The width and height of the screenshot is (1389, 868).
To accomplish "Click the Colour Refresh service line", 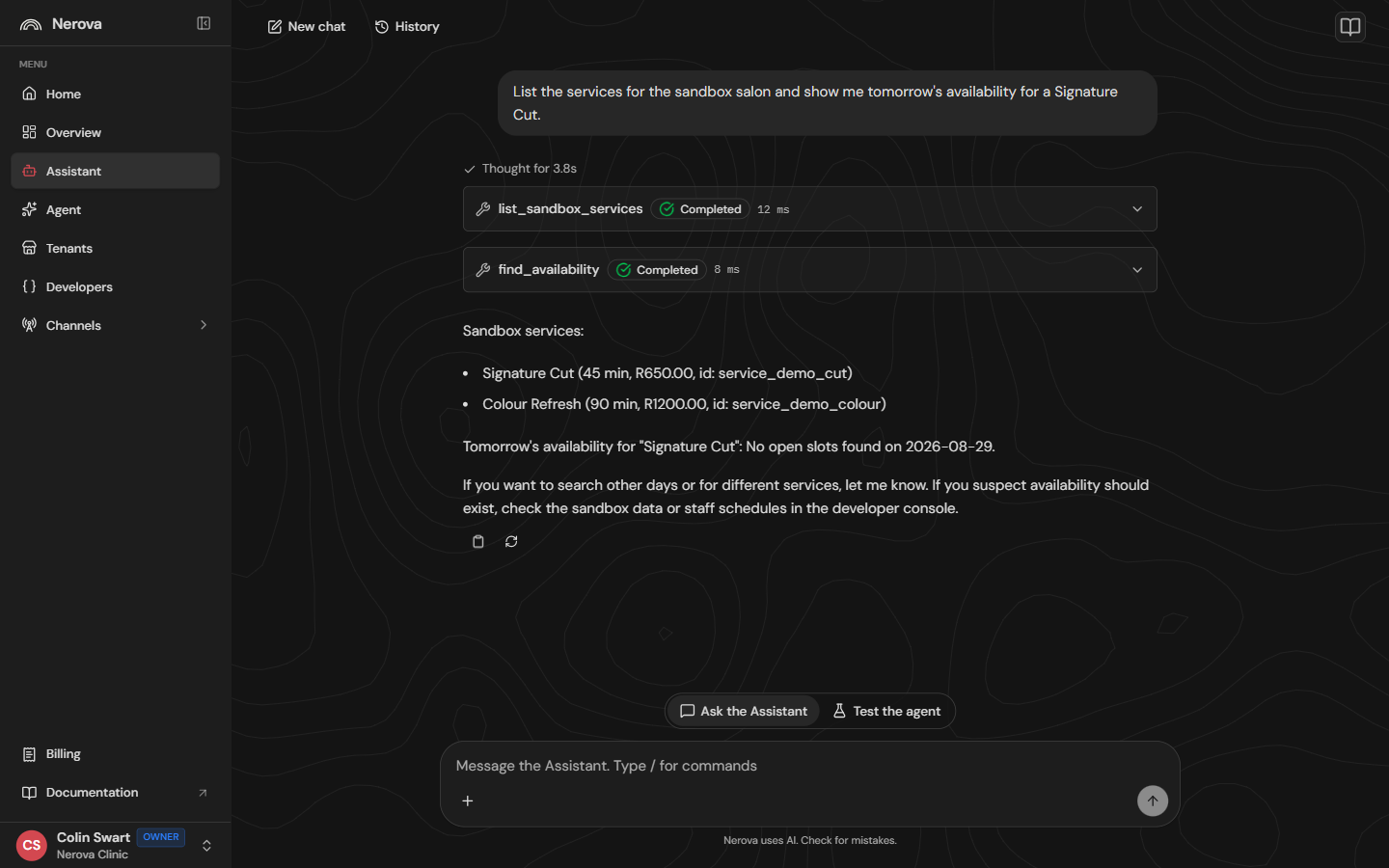I will pos(684,404).
